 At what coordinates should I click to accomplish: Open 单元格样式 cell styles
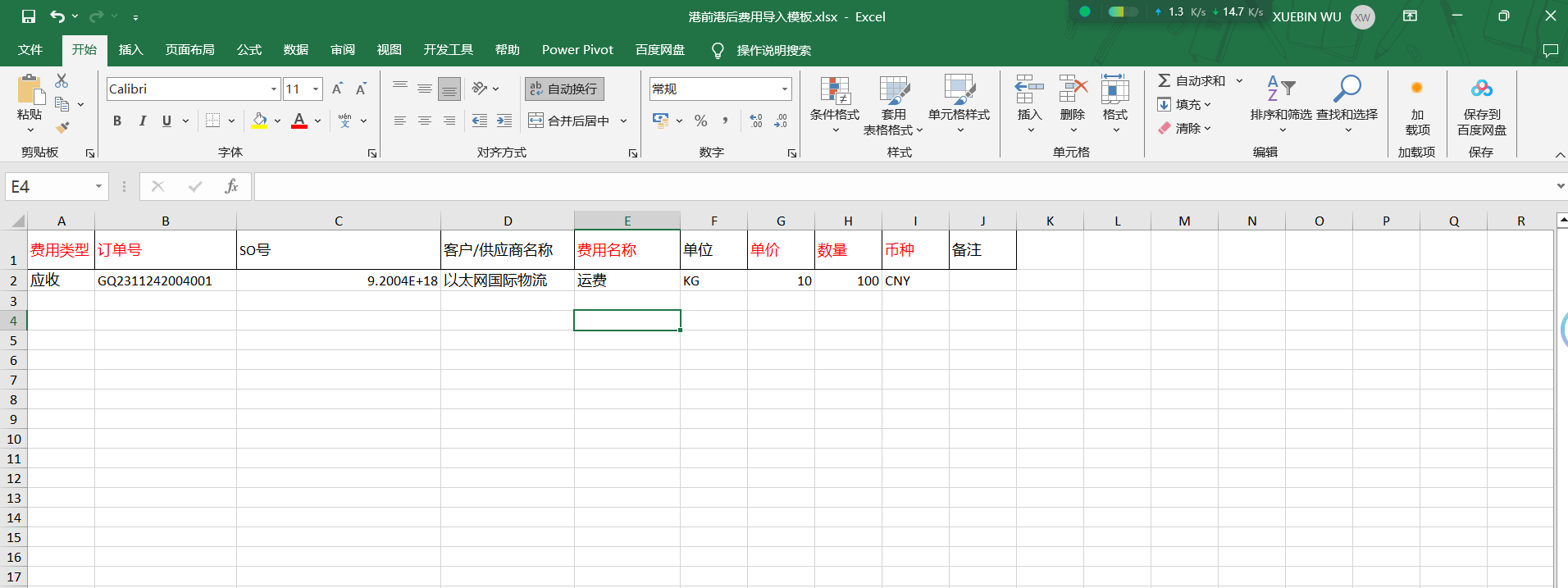click(959, 104)
